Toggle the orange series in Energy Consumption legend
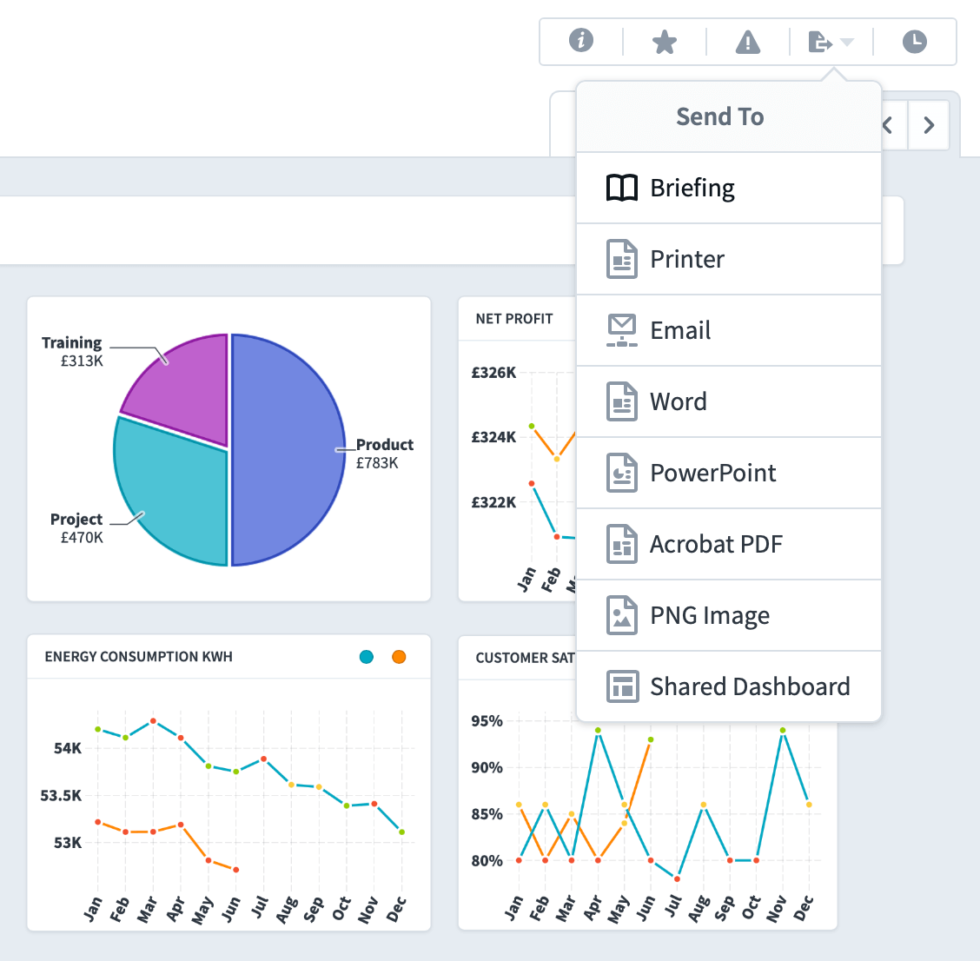Image resolution: width=980 pixels, height=961 pixels. tap(398, 657)
